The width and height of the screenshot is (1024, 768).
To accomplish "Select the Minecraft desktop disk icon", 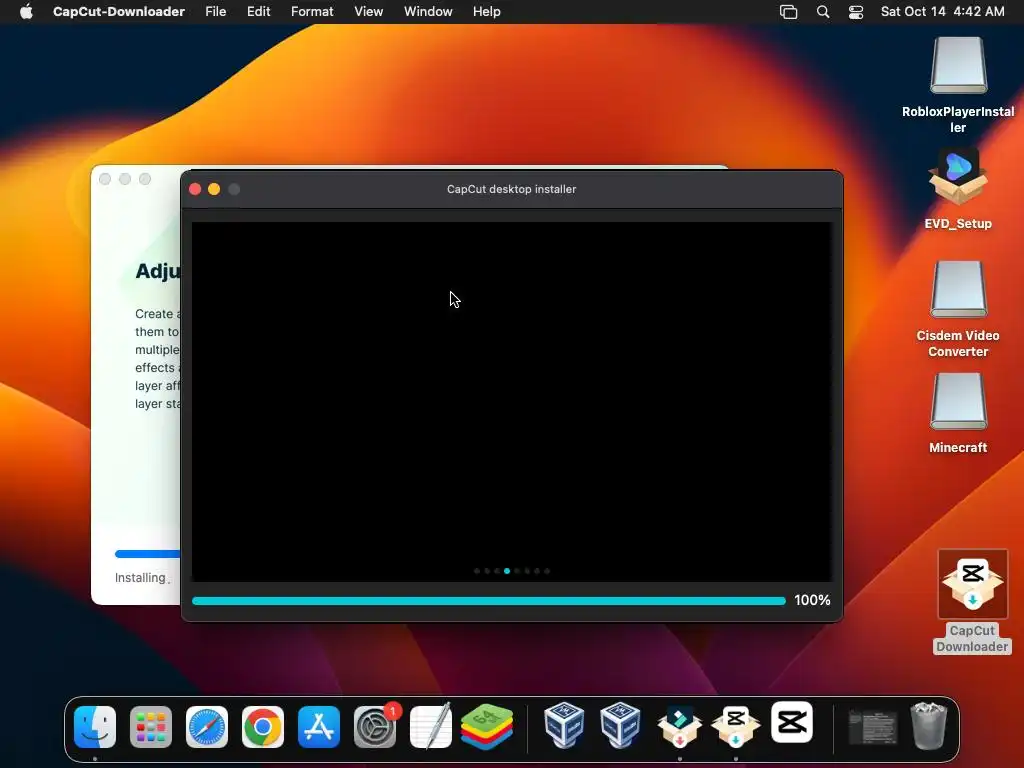I will click(x=958, y=402).
